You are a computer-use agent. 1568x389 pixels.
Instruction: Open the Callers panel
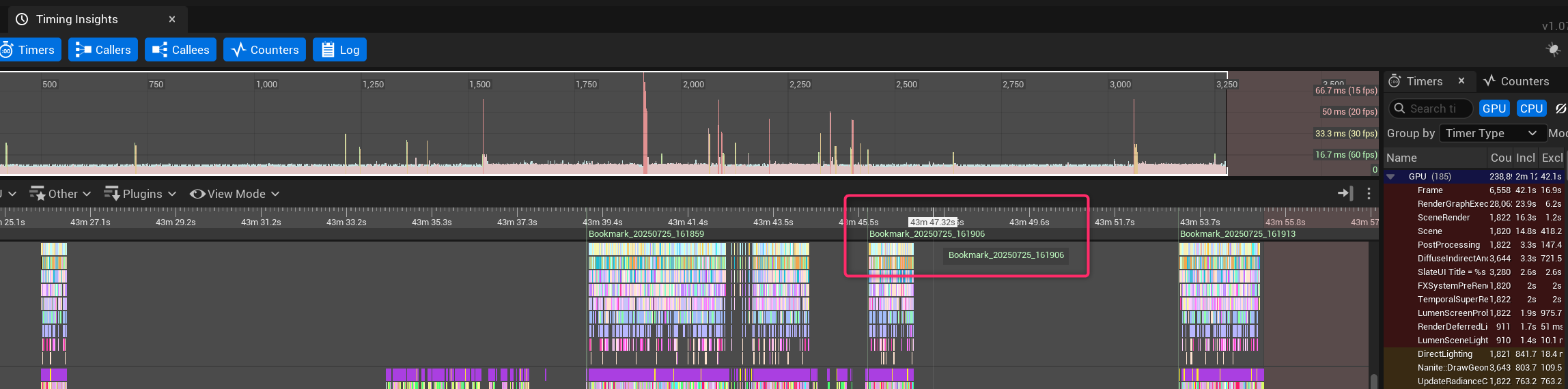click(x=103, y=50)
